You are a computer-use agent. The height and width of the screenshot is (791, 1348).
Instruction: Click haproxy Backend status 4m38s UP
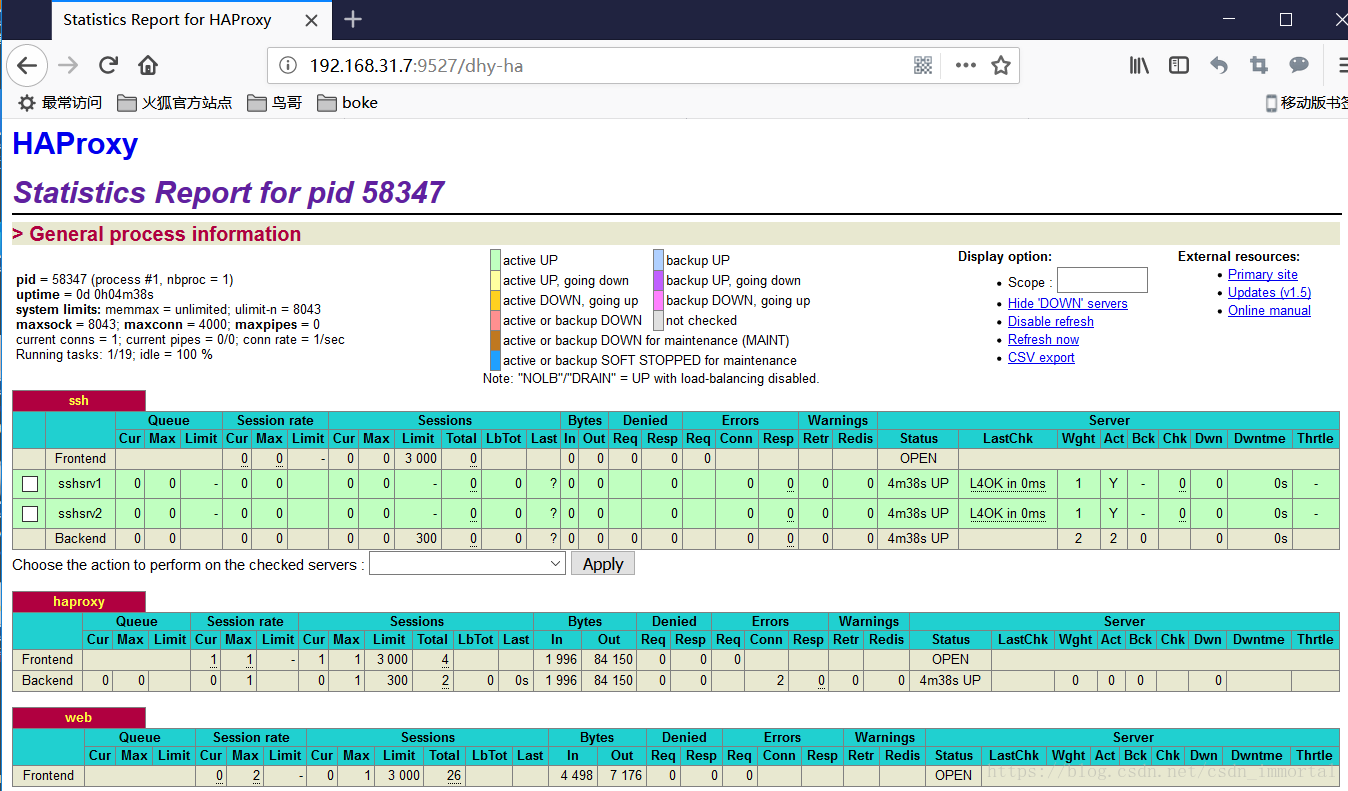pos(950,681)
